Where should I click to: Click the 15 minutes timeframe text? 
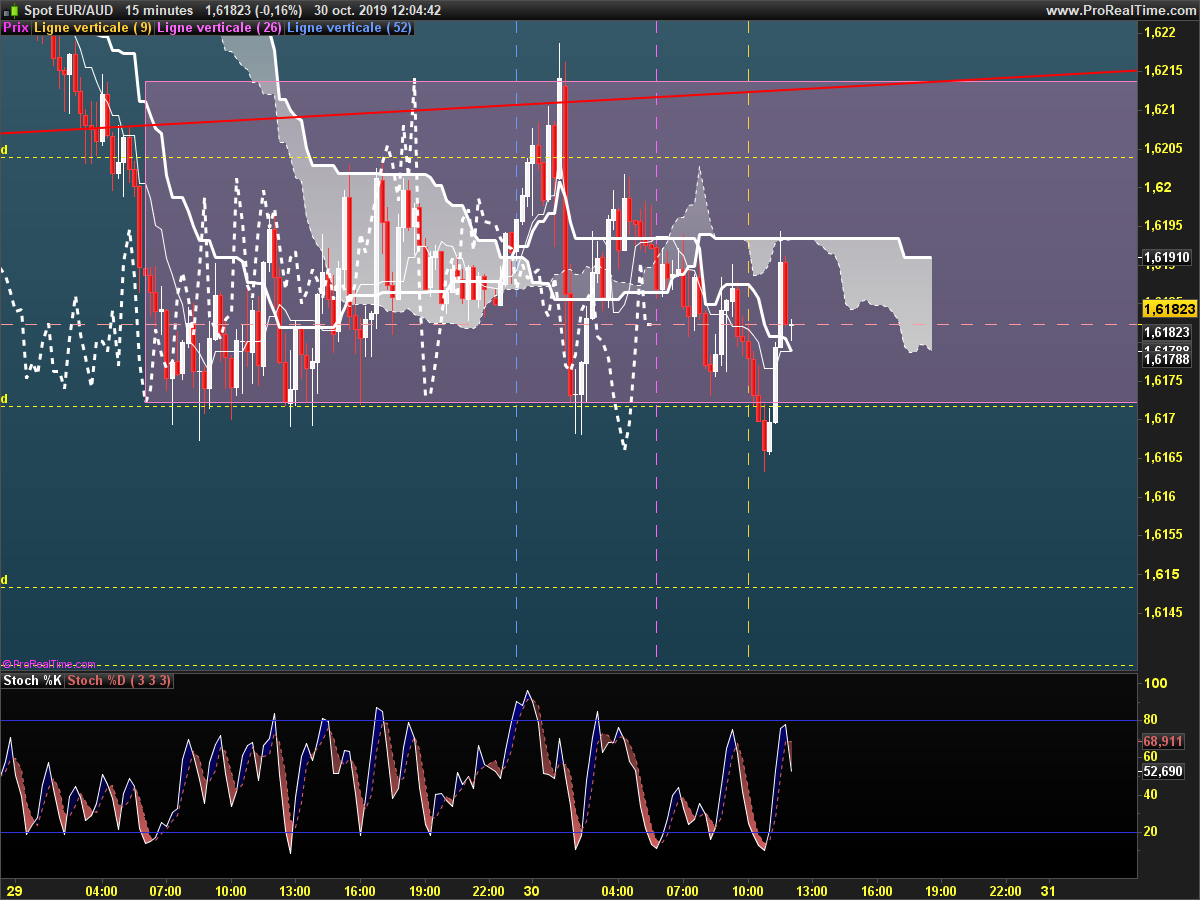tap(159, 10)
